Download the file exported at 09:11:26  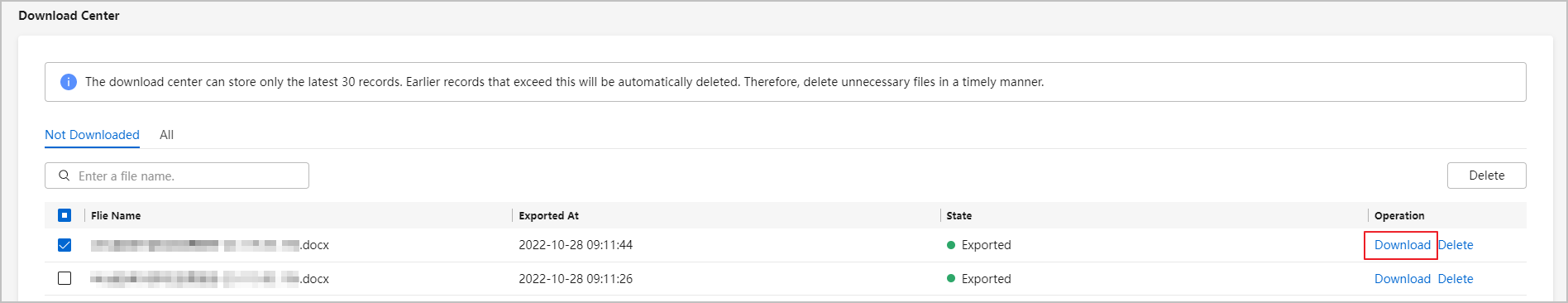[1402, 279]
